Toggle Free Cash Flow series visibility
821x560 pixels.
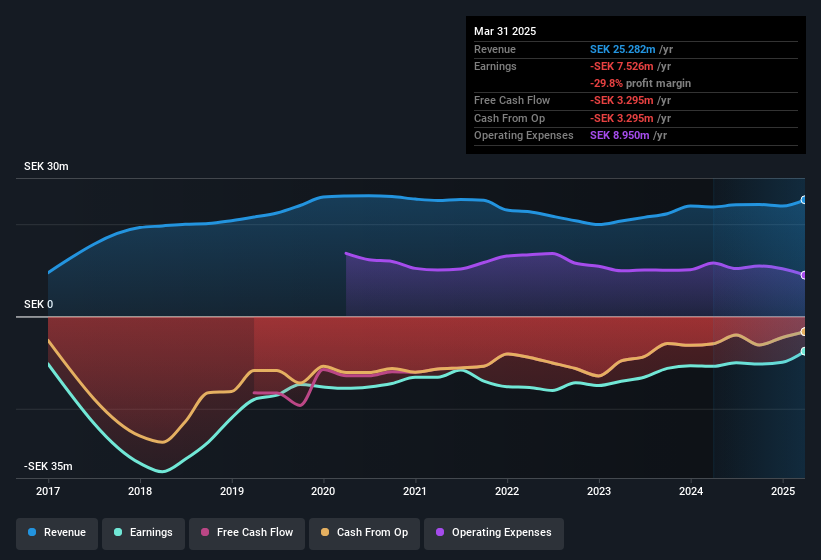point(247,533)
